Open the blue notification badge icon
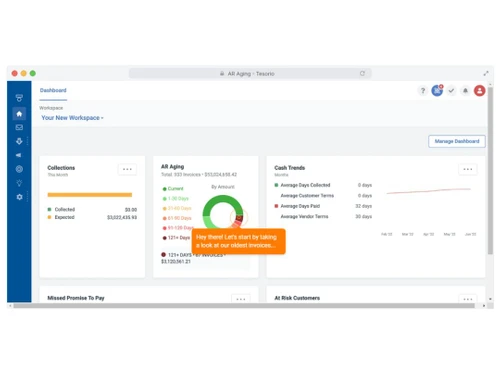500x375 pixels. pos(437,90)
